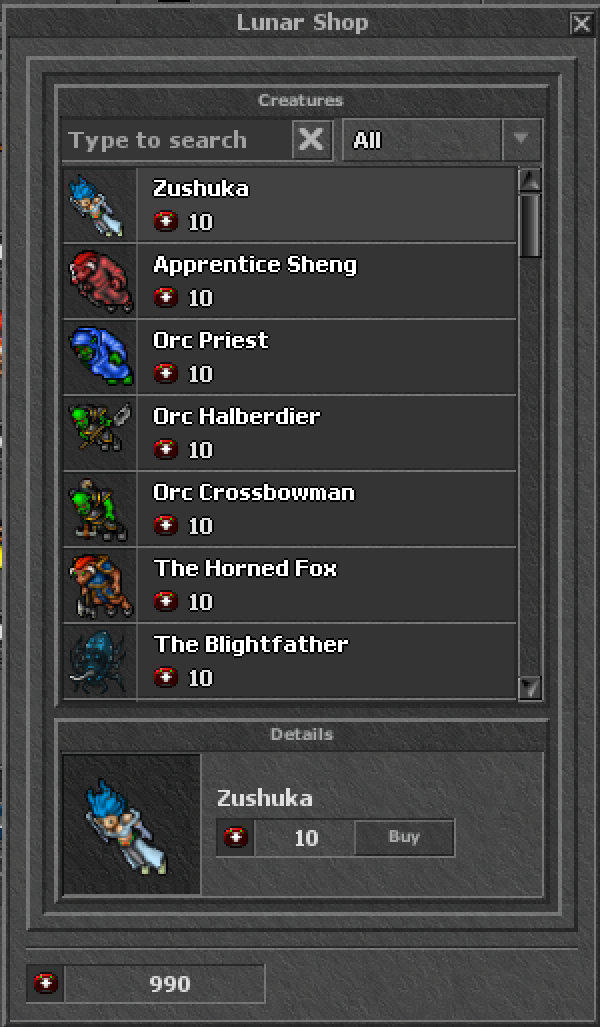Open the All category filter dropdown
This screenshot has width=600, height=1027.
click(441, 140)
